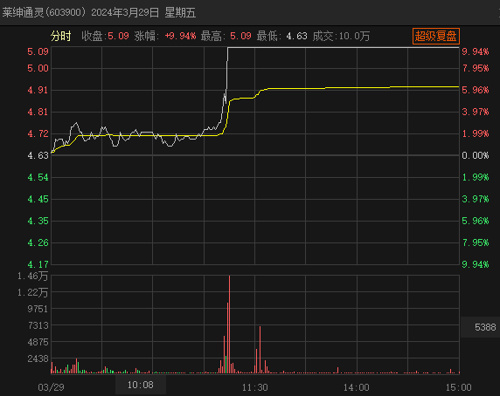
Task: Click the 7313 volume axis label
Action: 38,325
